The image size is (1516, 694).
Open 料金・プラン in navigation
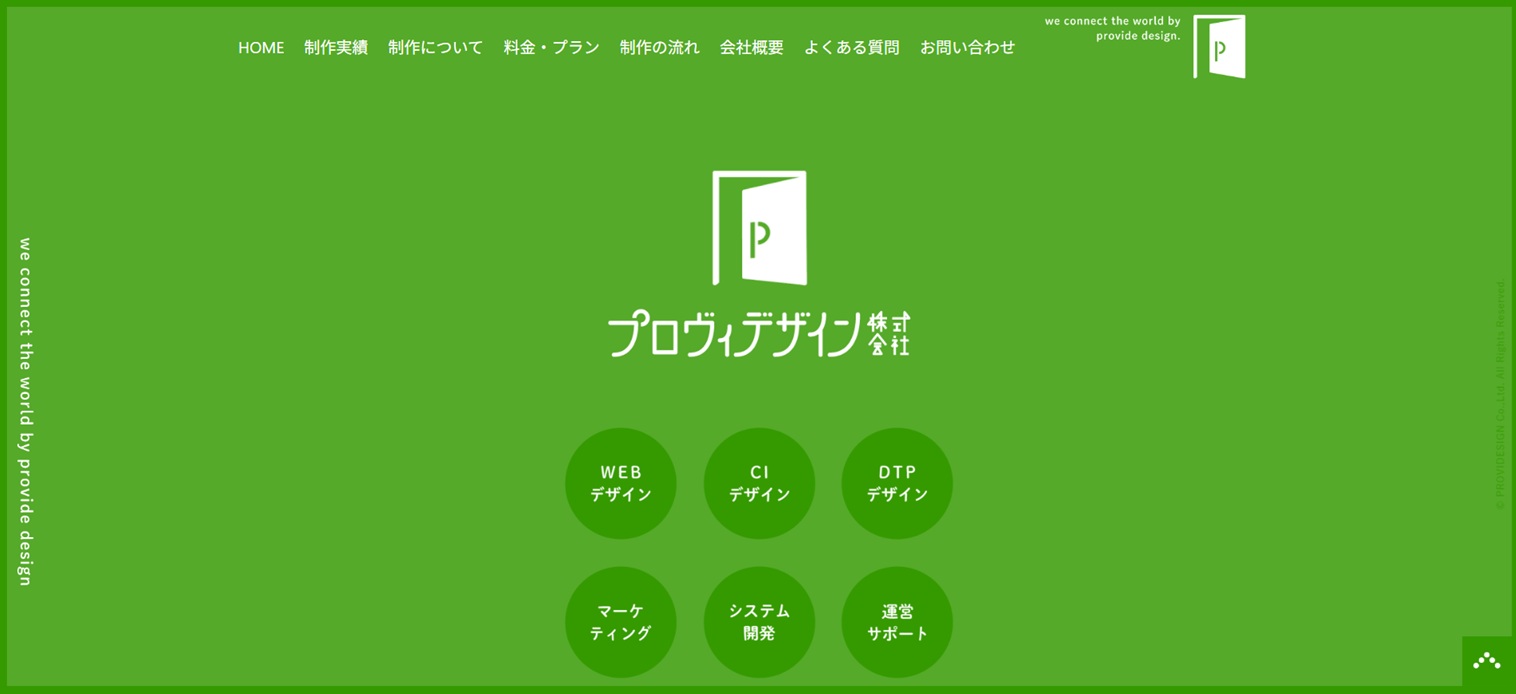[x=552, y=47]
